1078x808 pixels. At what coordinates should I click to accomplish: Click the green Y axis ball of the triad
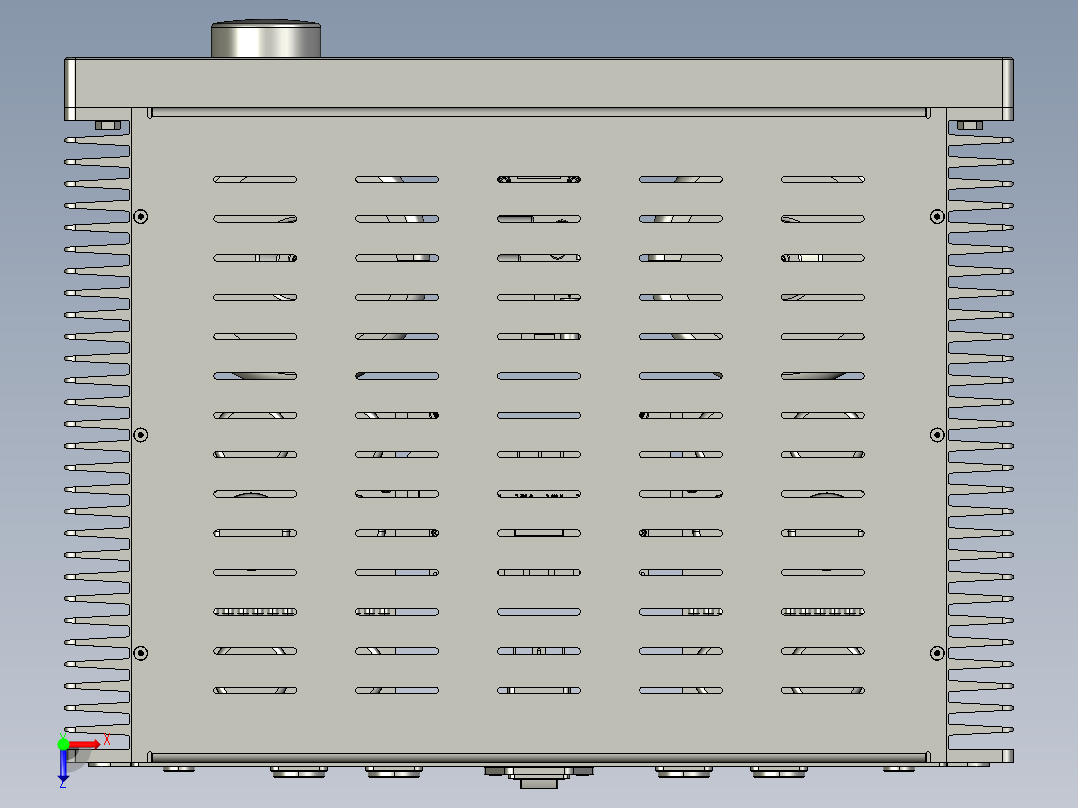63,743
